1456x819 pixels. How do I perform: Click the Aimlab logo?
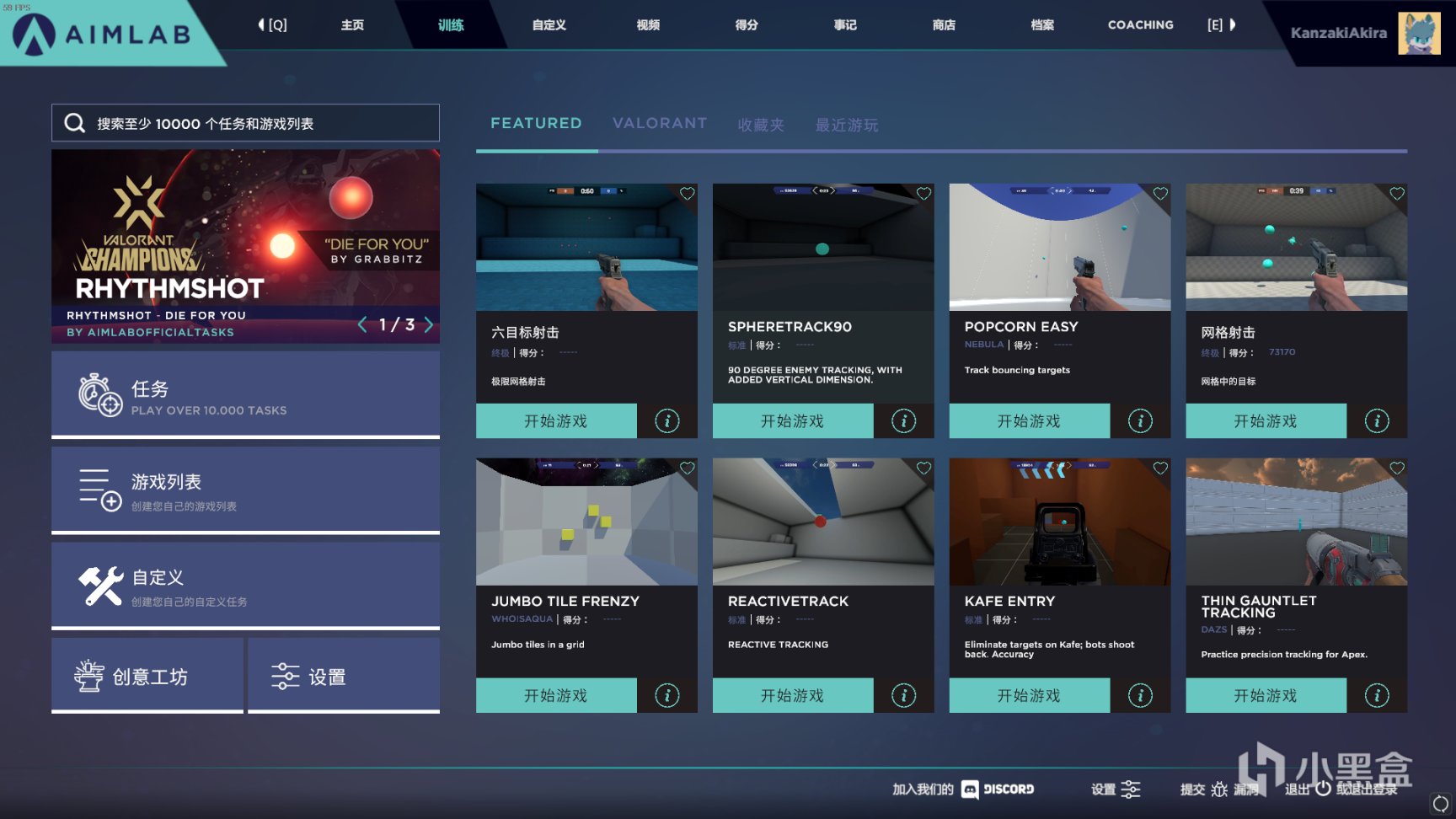click(101, 34)
